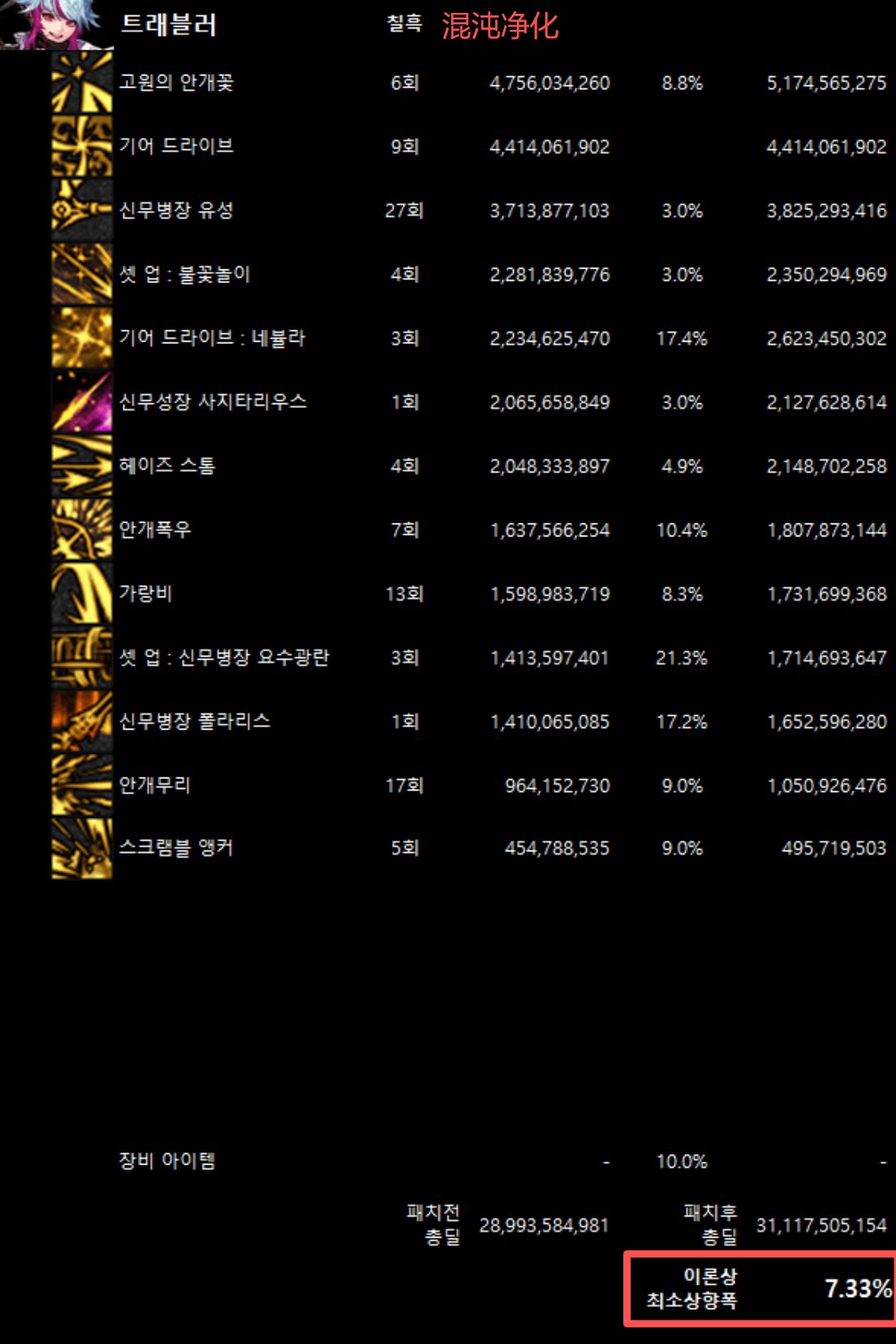896x1344 pixels.
Task: Click the 패치전 총딜 total value 28,993,584,981
Action: pos(544,1226)
